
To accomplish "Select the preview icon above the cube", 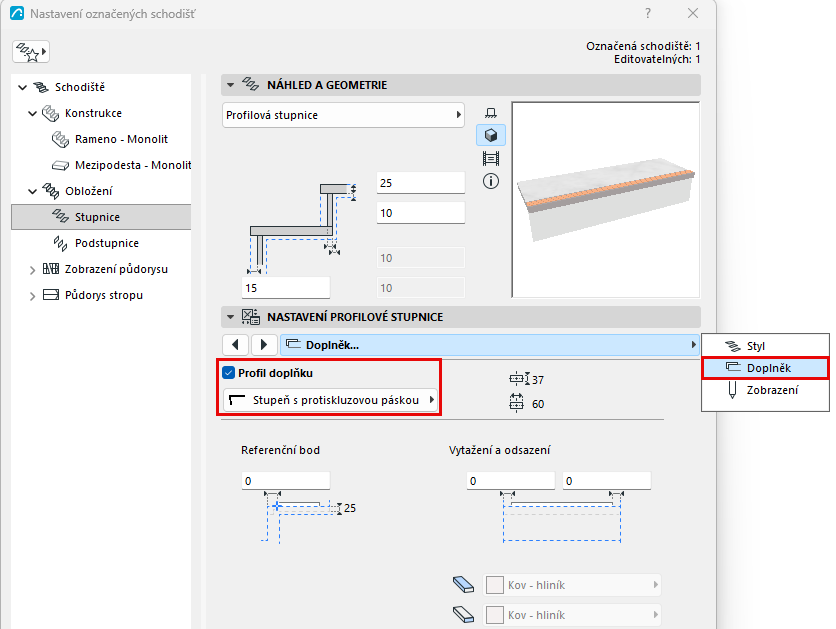I will tap(491, 112).
